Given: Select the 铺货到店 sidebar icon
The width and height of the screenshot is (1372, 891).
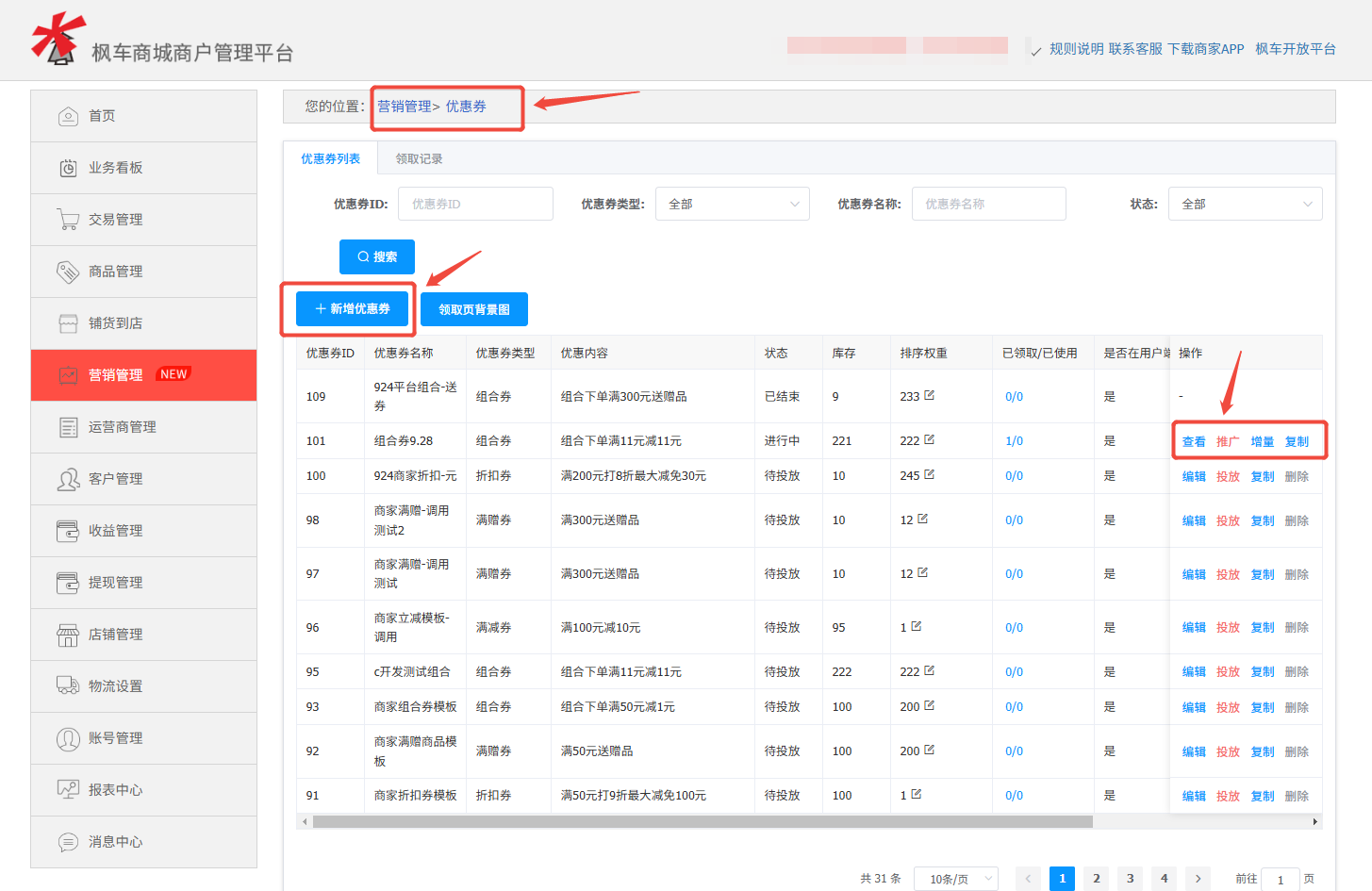Looking at the screenshot, I should coord(68,322).
